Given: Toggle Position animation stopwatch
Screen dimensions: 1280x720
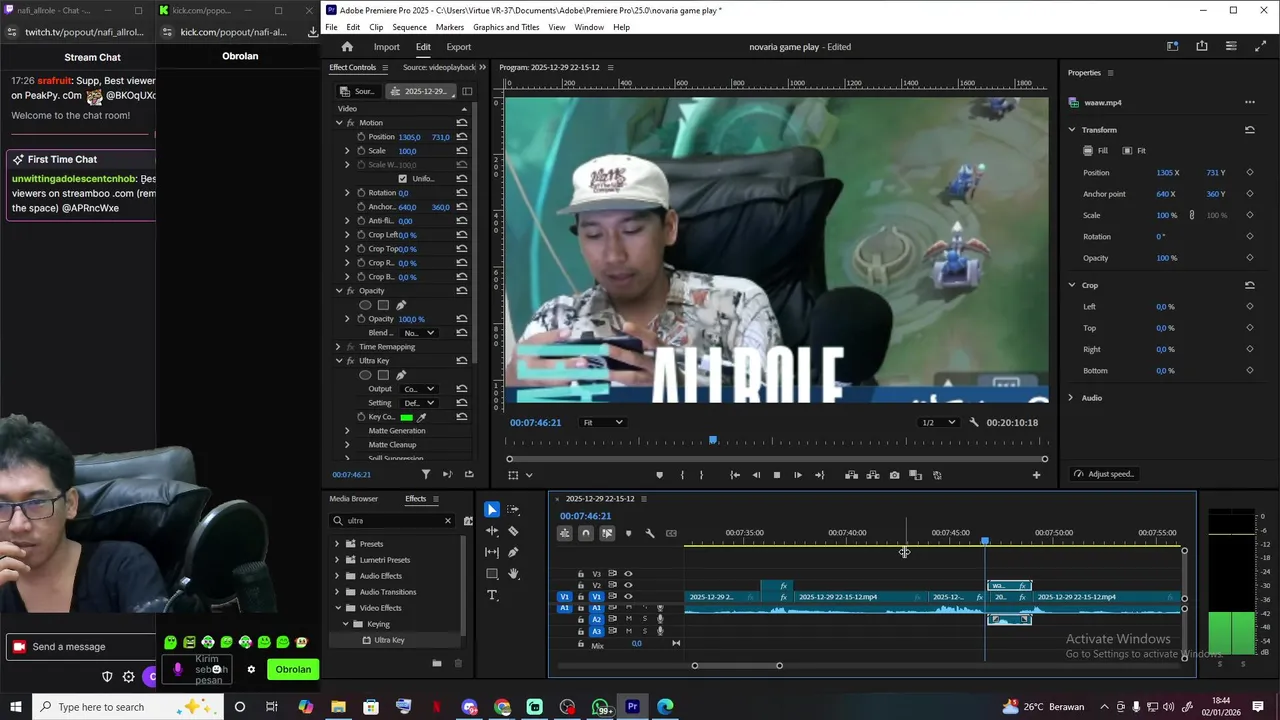Looking at the screenshot, I should pos(361,137).
